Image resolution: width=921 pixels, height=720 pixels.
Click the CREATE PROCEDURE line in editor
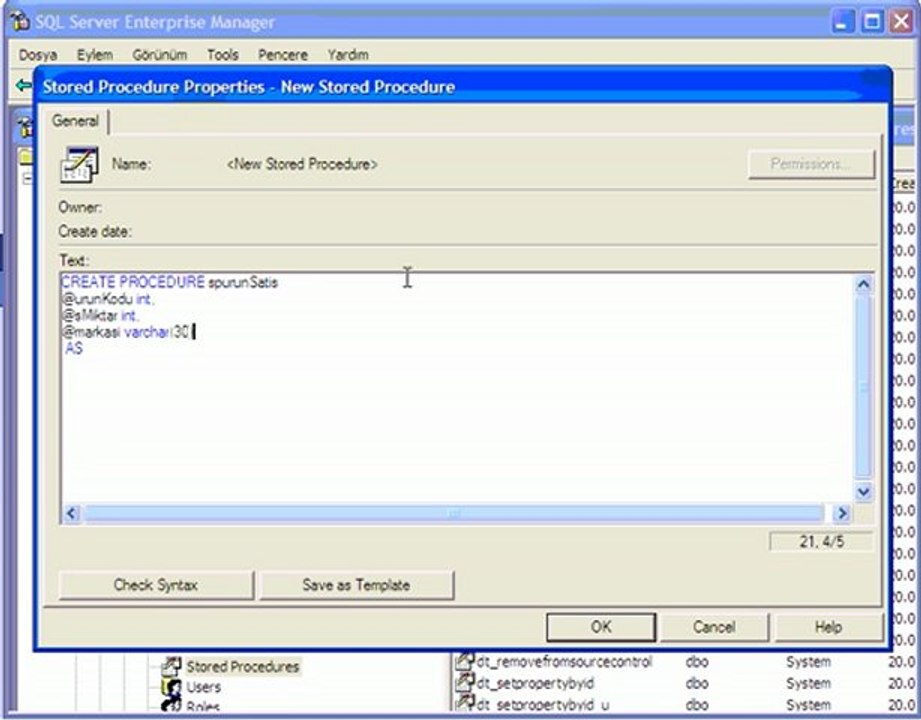[170, 282]
